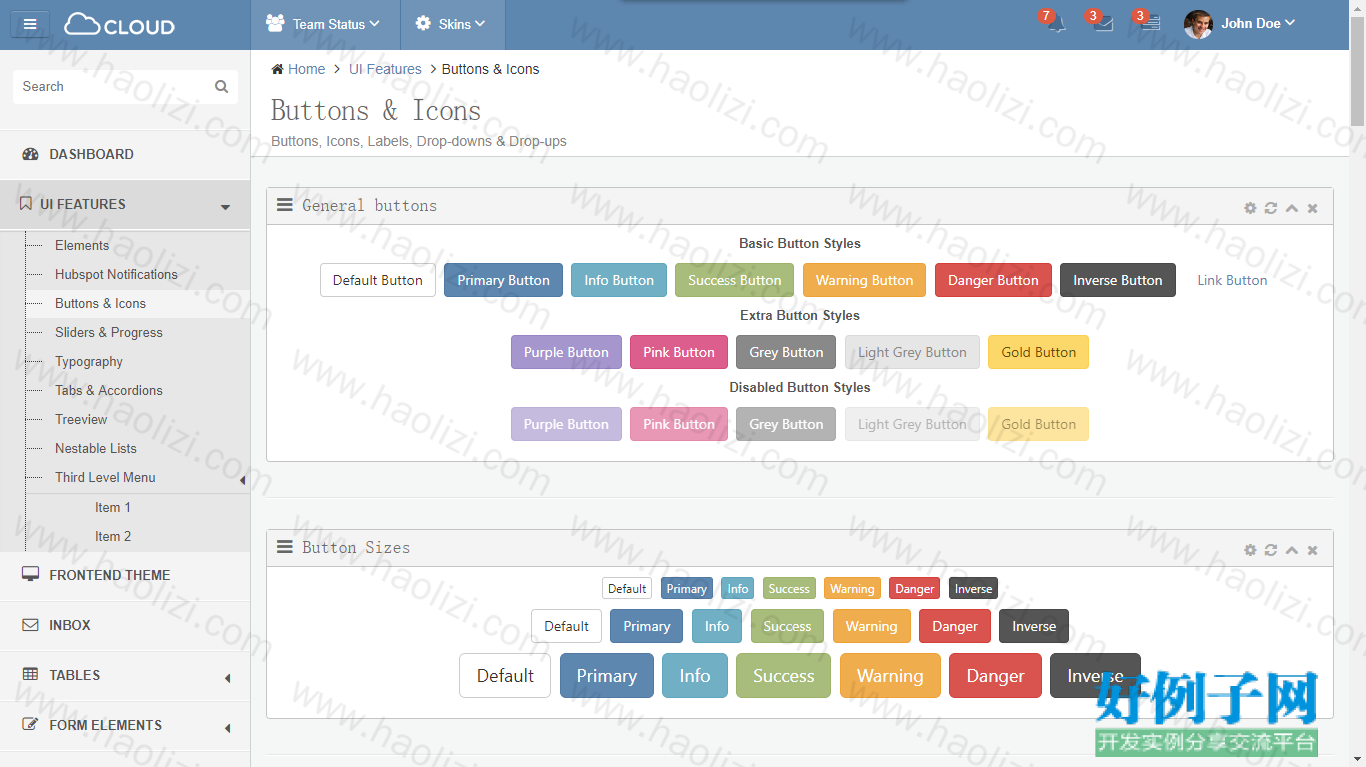This screenshot has height=767, width=1366.
Task: Click the medium Success size button
Action: pyautogui.click(x=787, y=627)
